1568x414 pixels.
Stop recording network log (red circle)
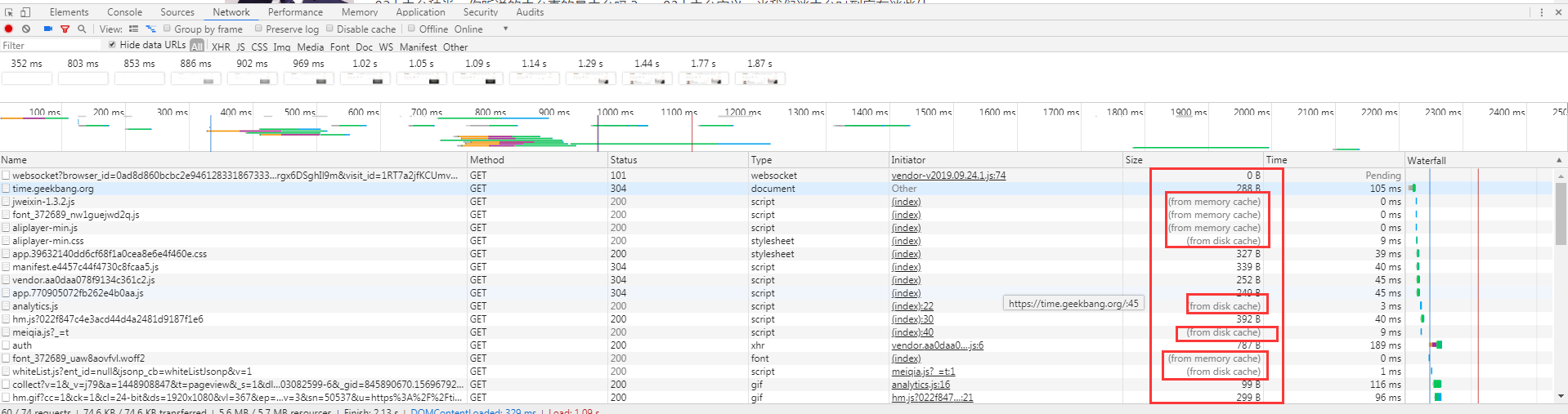(9, 29)
